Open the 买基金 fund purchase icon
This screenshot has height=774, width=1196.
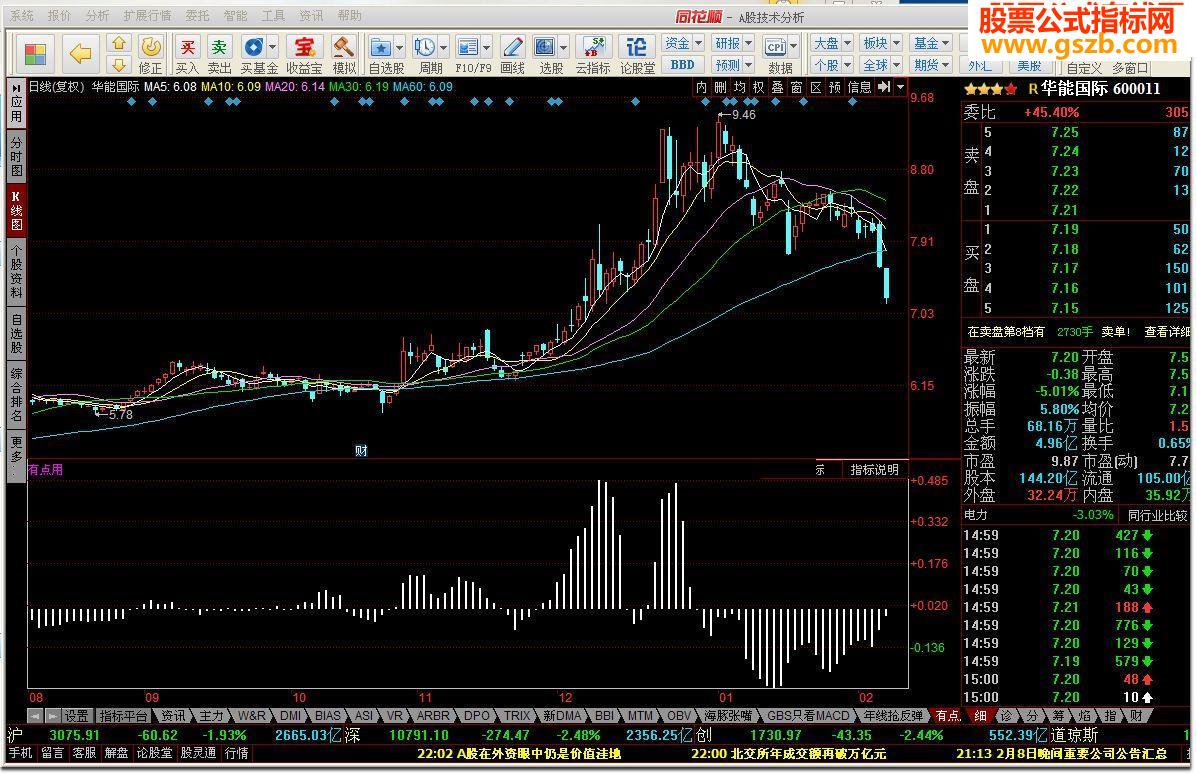[253, 47]
